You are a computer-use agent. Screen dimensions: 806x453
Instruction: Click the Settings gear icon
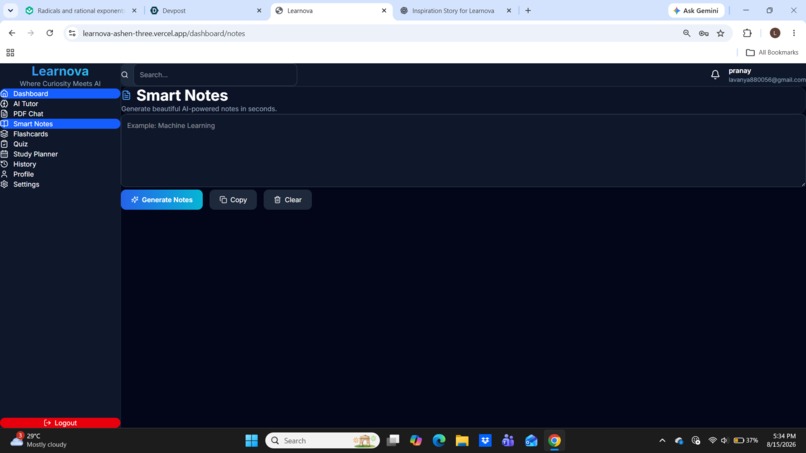(x=5, y=184)
